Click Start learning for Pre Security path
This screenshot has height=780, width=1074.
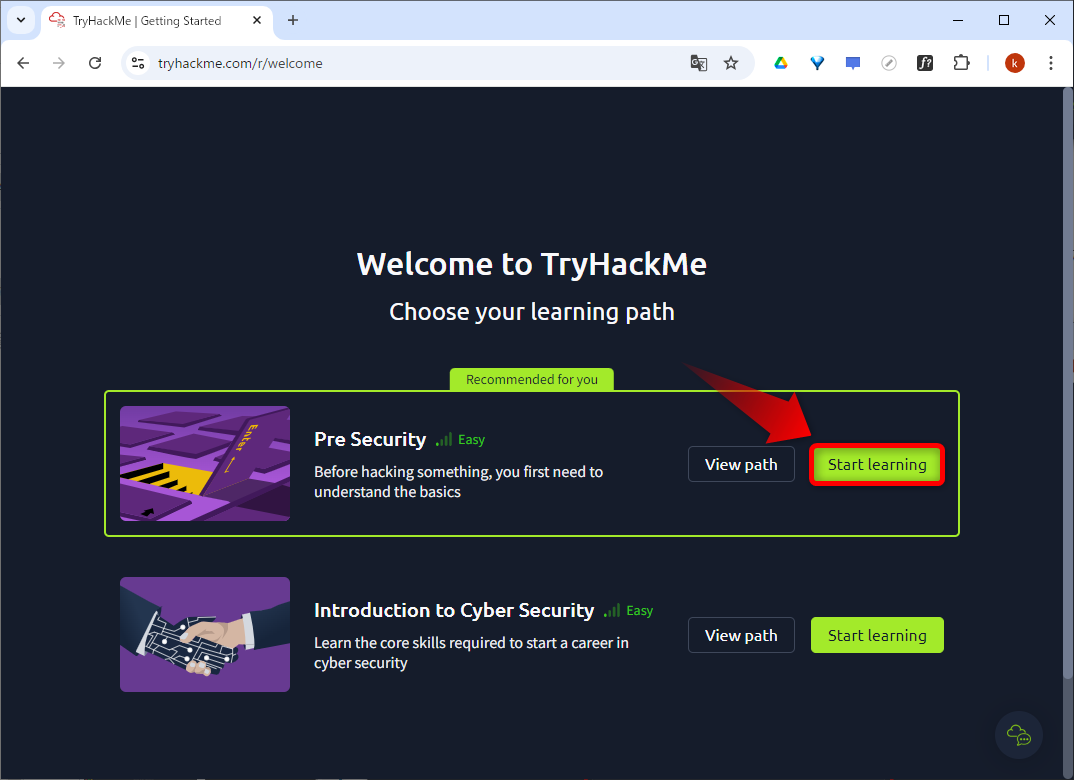pyautogui.click(x=877, y=464)
